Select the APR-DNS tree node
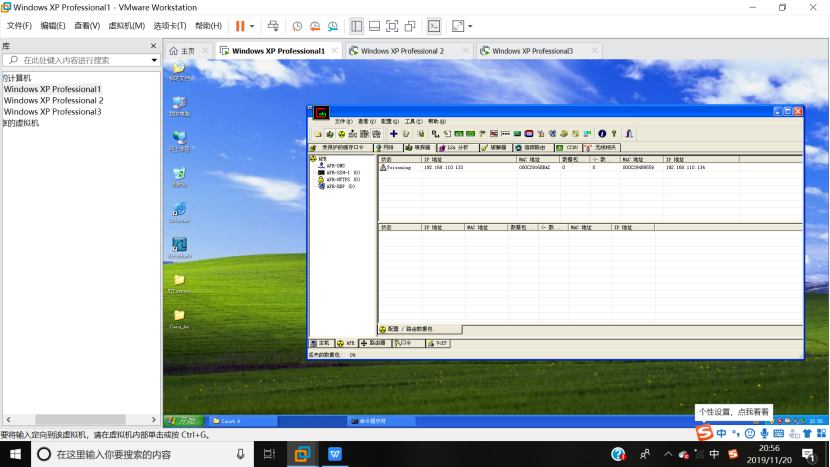This screenshot has width=830, height=467. tap(336, 166)
